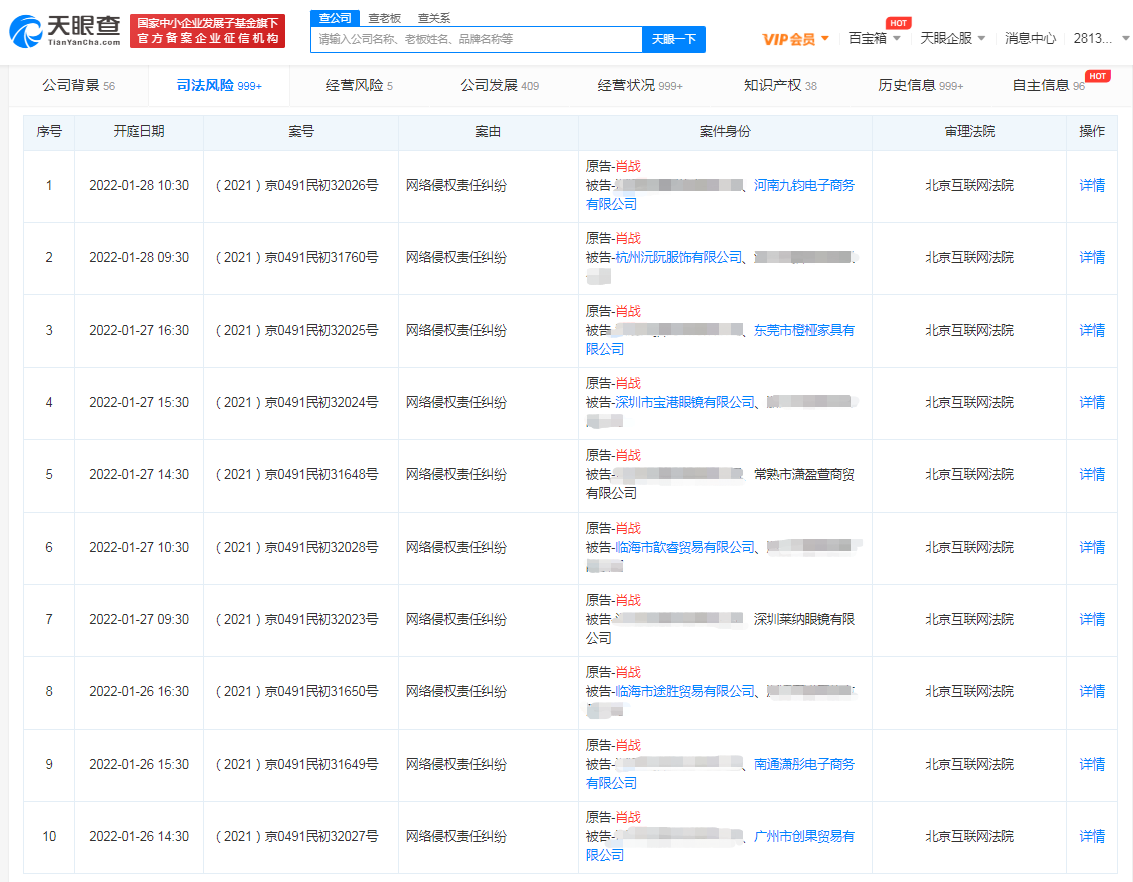
Task: Click plaintiff 肖战 in row 1
Action: 628,167
